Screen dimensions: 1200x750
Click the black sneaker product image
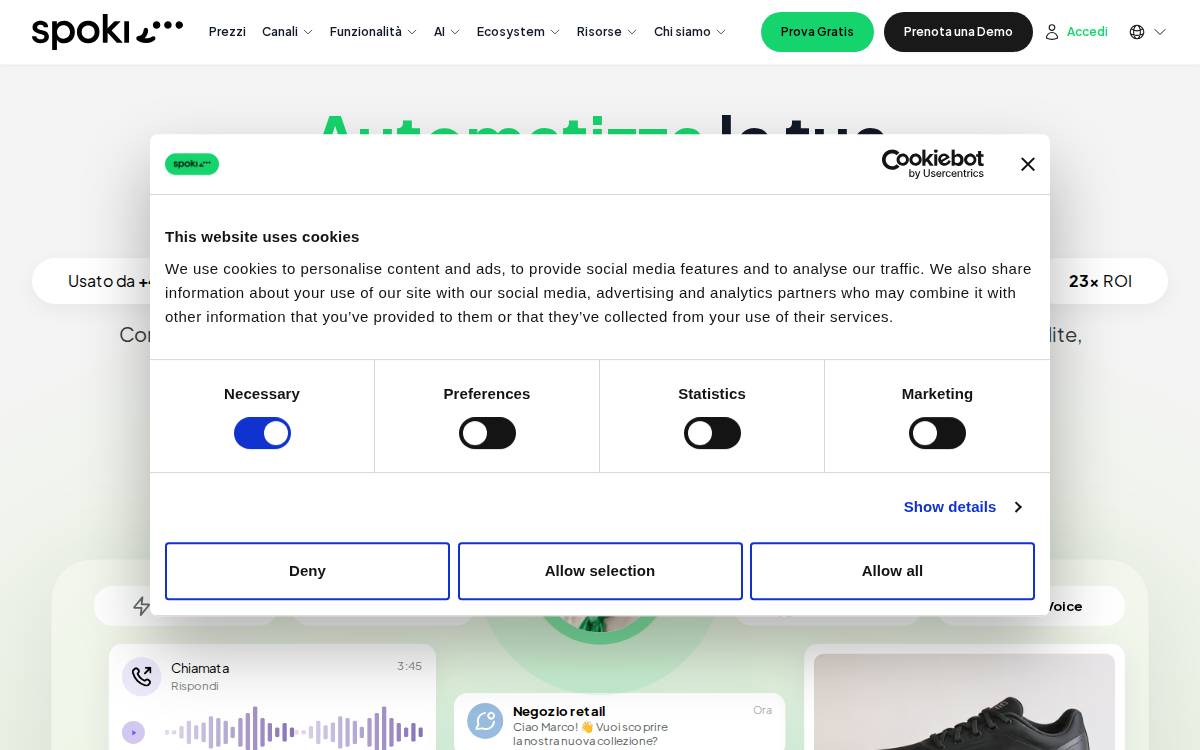tap(964, 702)
